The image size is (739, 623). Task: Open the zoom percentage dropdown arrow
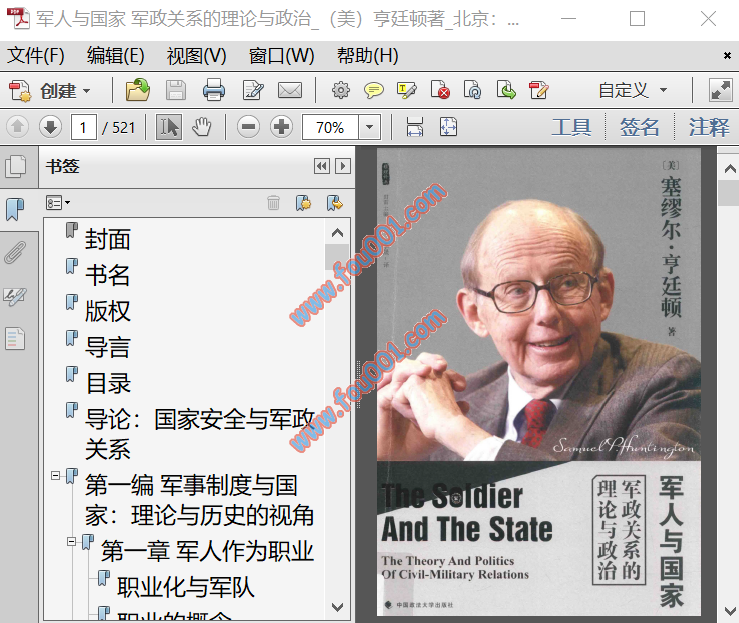tap(370, 127)
